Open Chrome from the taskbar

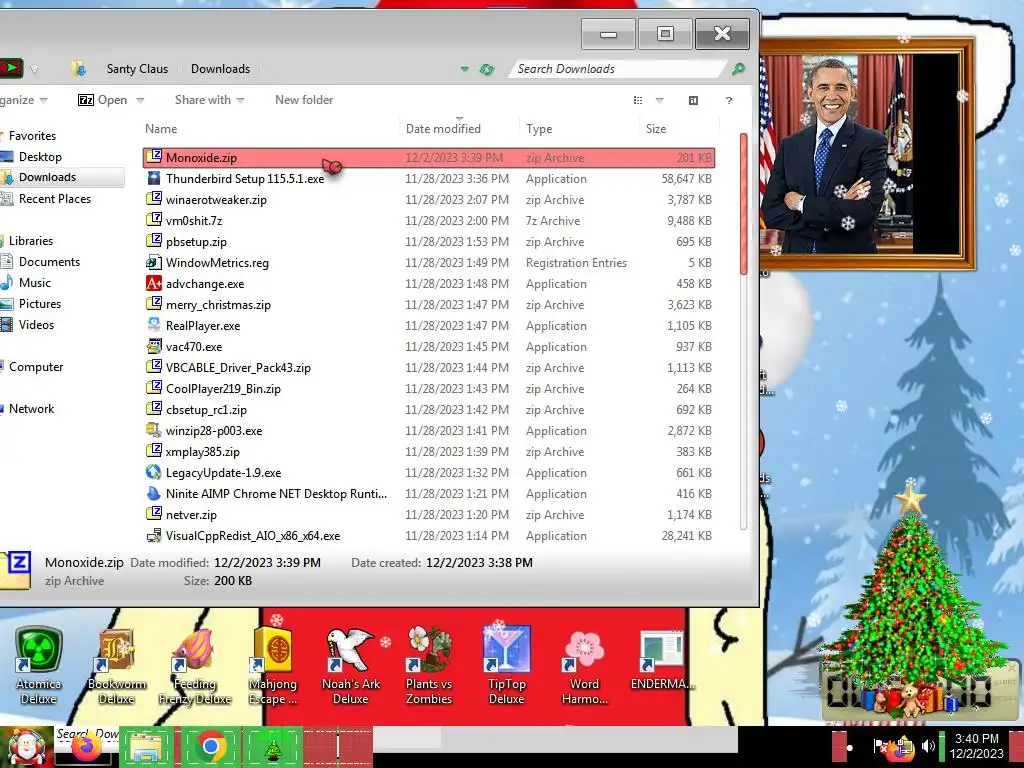click(210, 746)
